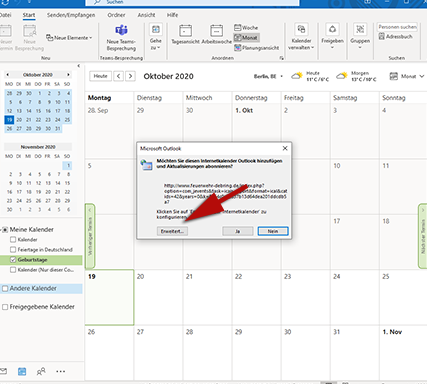Image resolution: width=427 pixels, height=384 pixels.
Task: Click the Vorheriger Termin side tab
Action: pyautogui.click(x=90, y=236)
